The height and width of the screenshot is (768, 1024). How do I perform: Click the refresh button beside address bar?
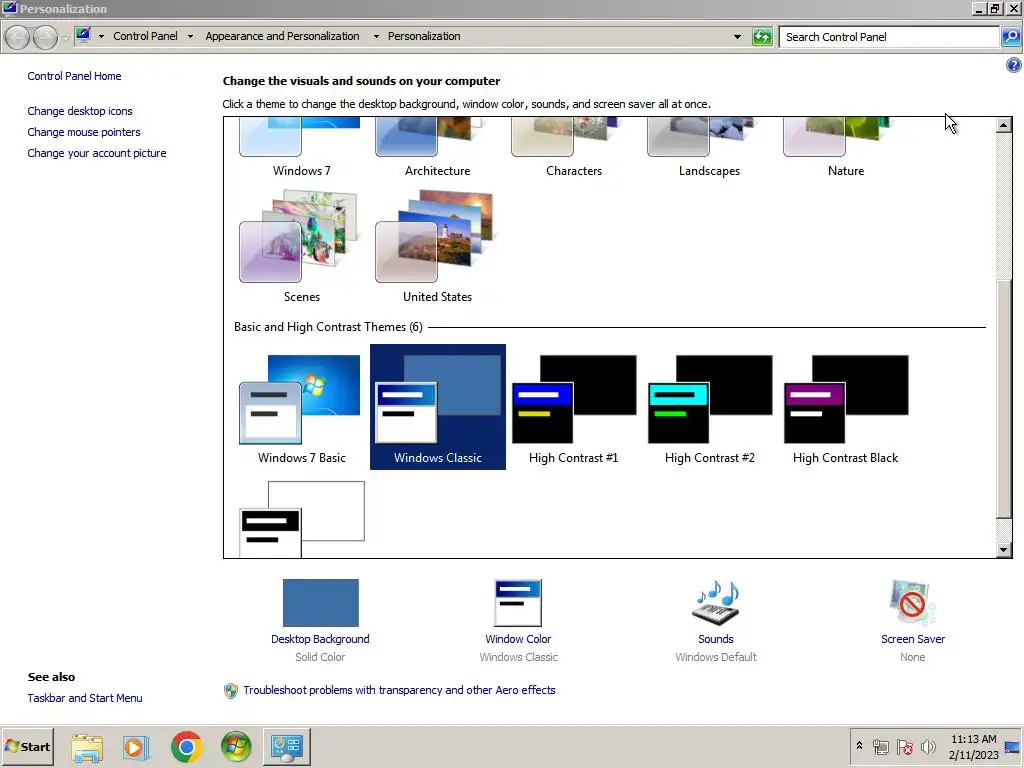coord(762,37)
